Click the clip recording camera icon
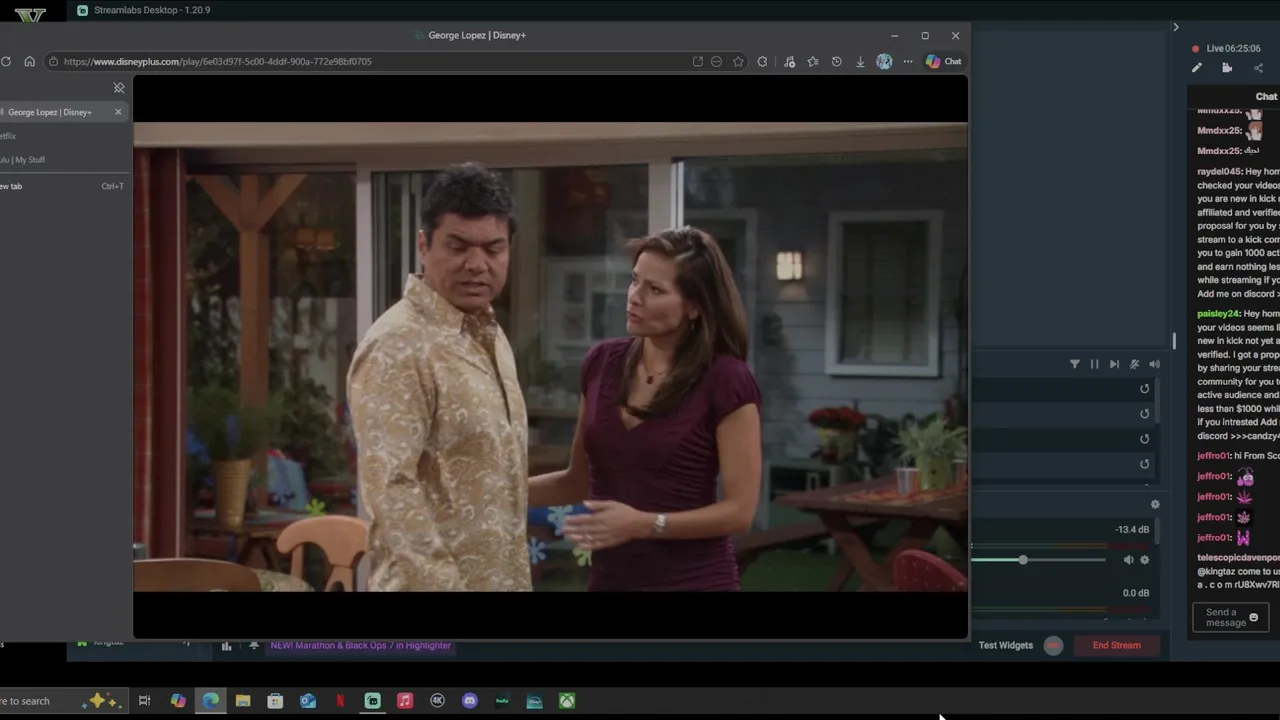1280x720 pixels. 1227,68
